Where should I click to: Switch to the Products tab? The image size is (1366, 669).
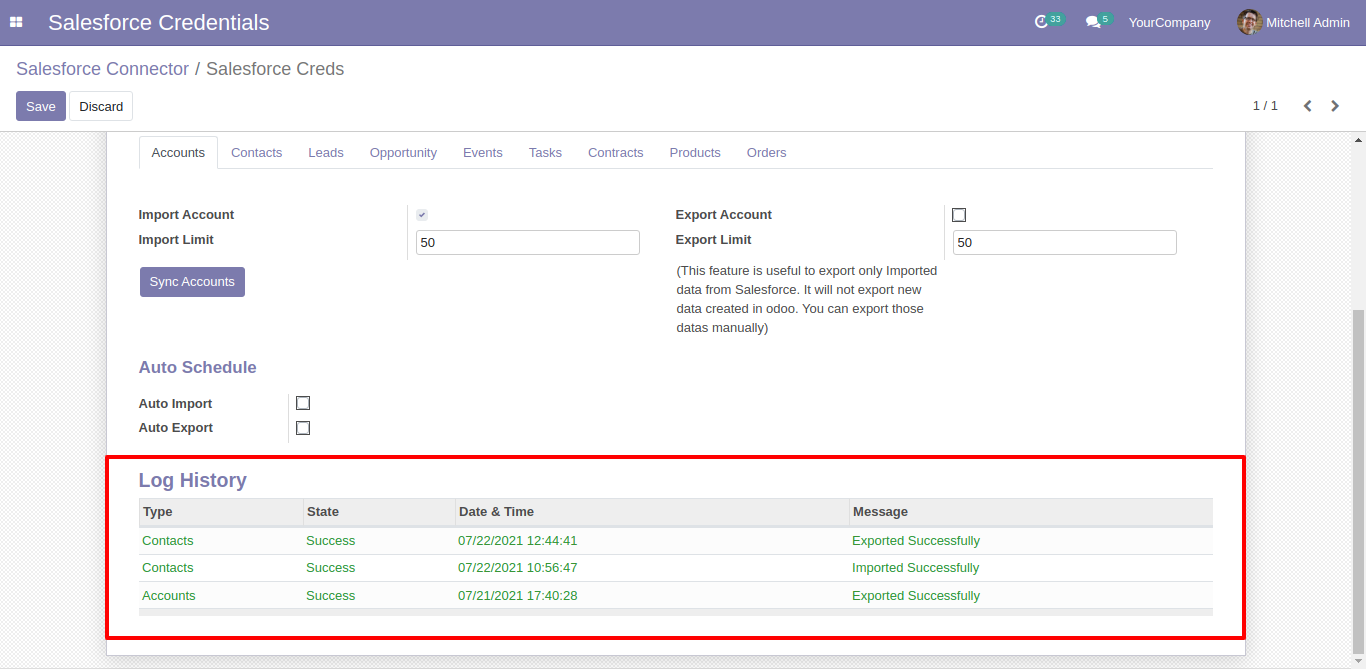point(695,153)
